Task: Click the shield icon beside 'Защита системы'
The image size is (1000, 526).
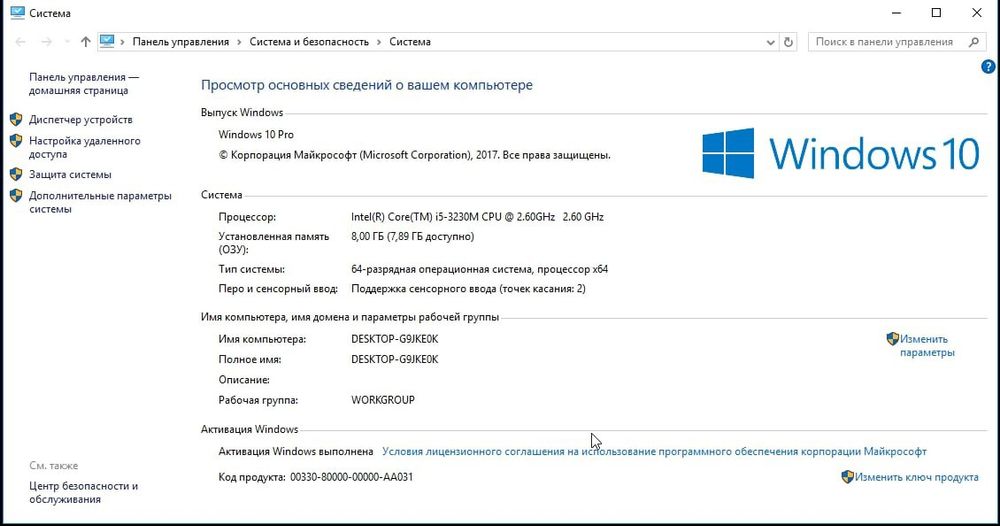Action: coord(17,174)
